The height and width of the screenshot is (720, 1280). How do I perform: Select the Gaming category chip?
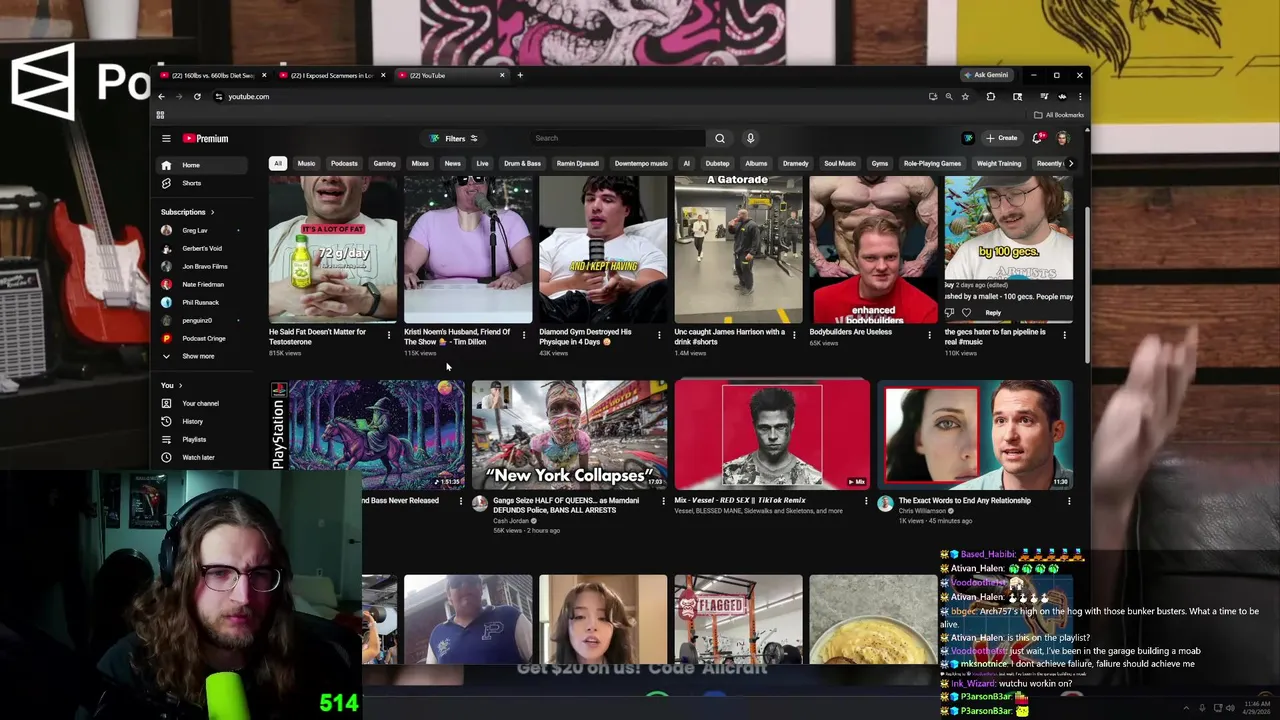click(384, 163)
